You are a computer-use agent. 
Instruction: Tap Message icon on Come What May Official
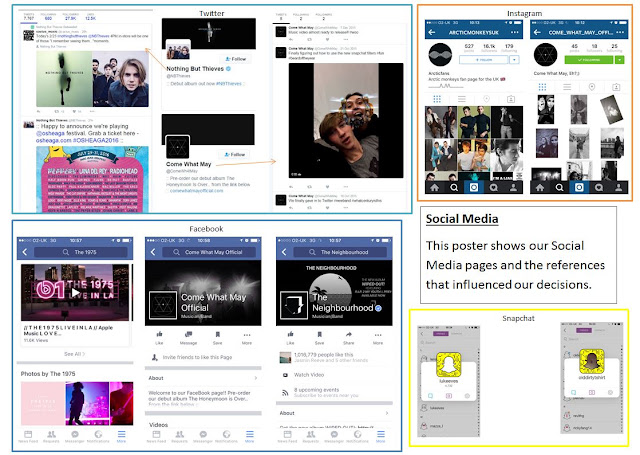pyautogui.click(x=188, y=338)
